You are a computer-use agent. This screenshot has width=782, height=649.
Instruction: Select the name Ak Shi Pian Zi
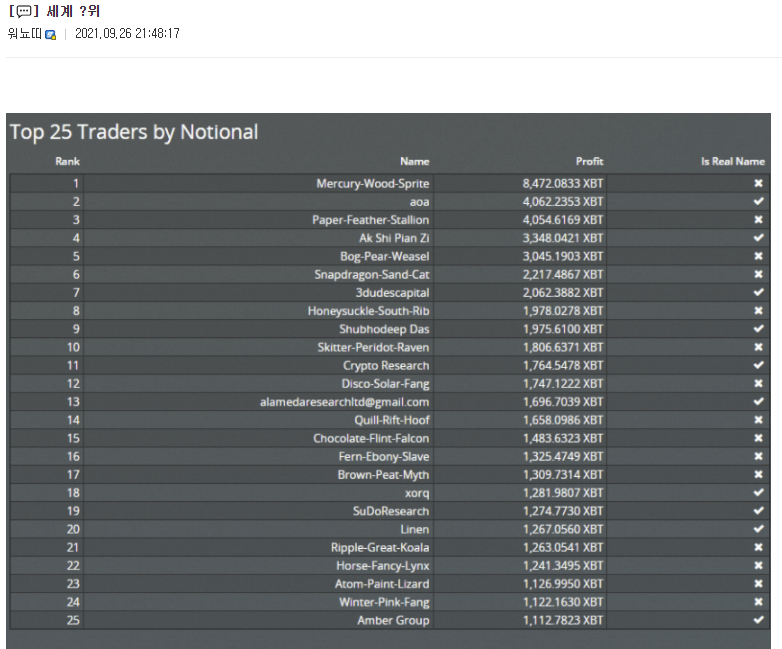(x=394, y=238)
